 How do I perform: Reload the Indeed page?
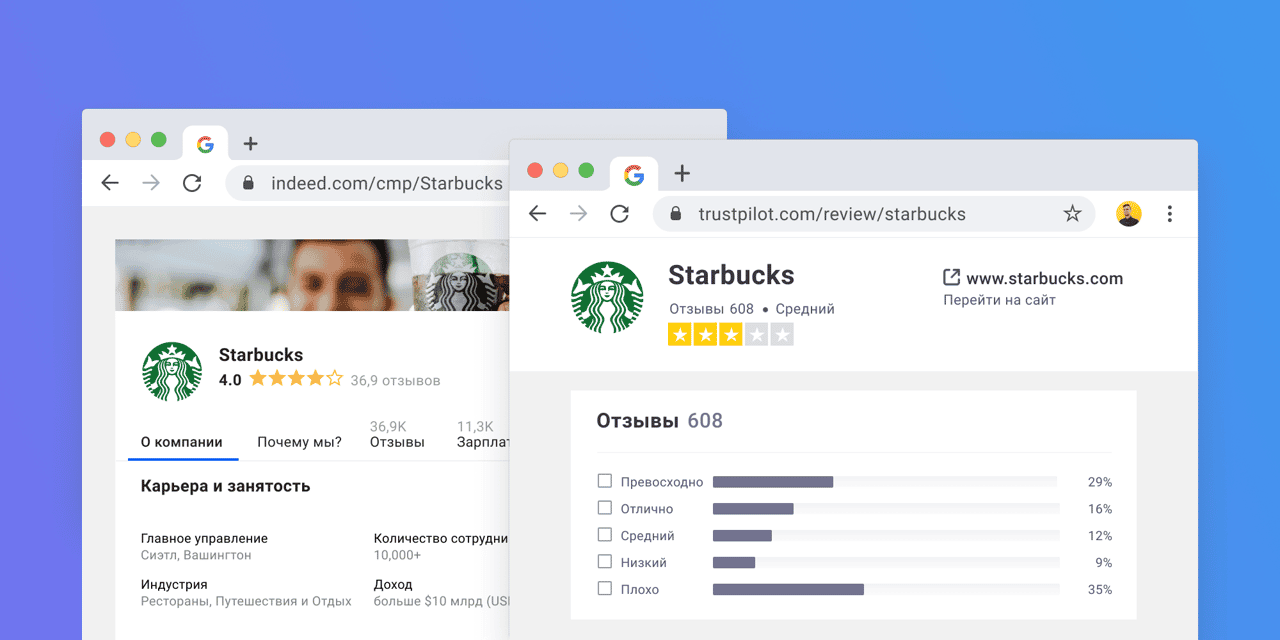click(192, 183)
